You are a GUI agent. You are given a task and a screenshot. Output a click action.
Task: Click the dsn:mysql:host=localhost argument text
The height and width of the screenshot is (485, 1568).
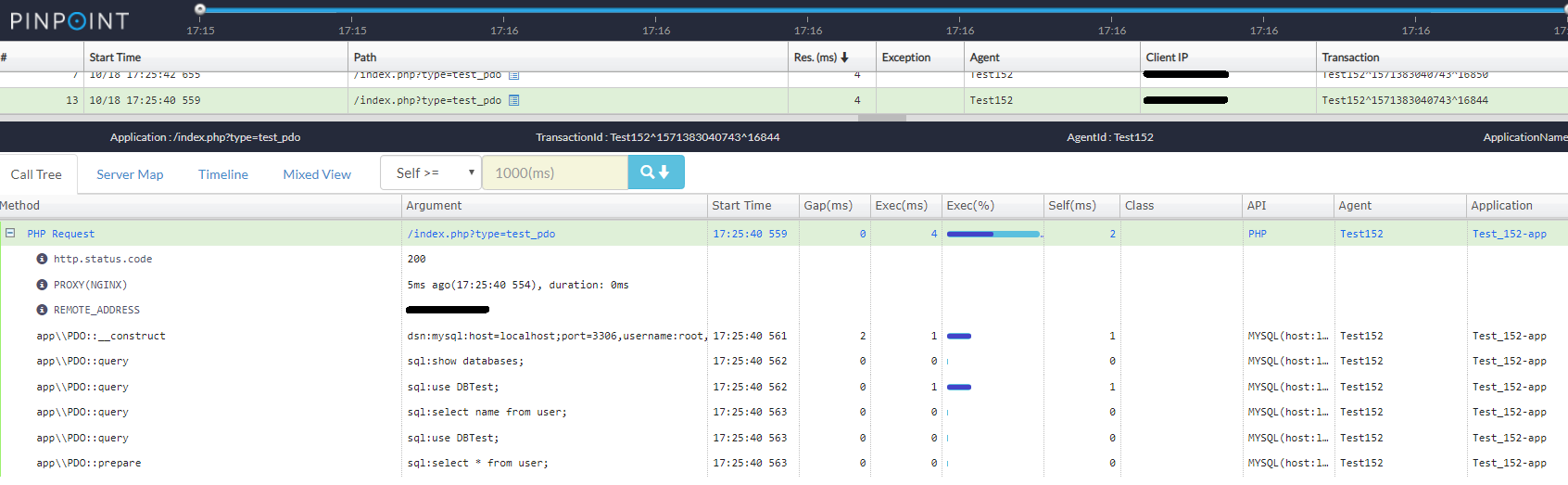pos(557,336)
